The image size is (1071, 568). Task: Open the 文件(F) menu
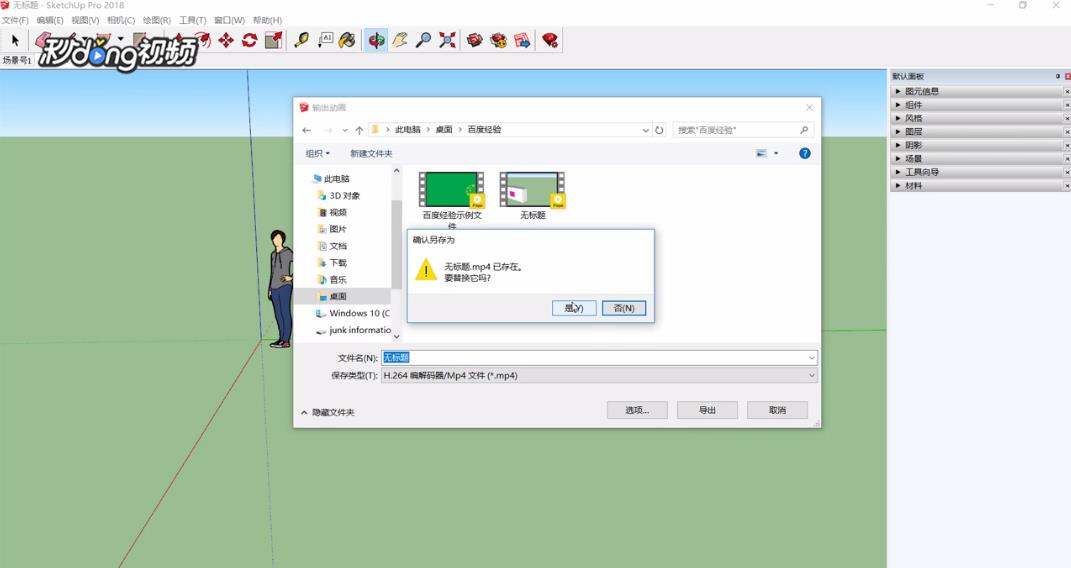pos(15,20)
